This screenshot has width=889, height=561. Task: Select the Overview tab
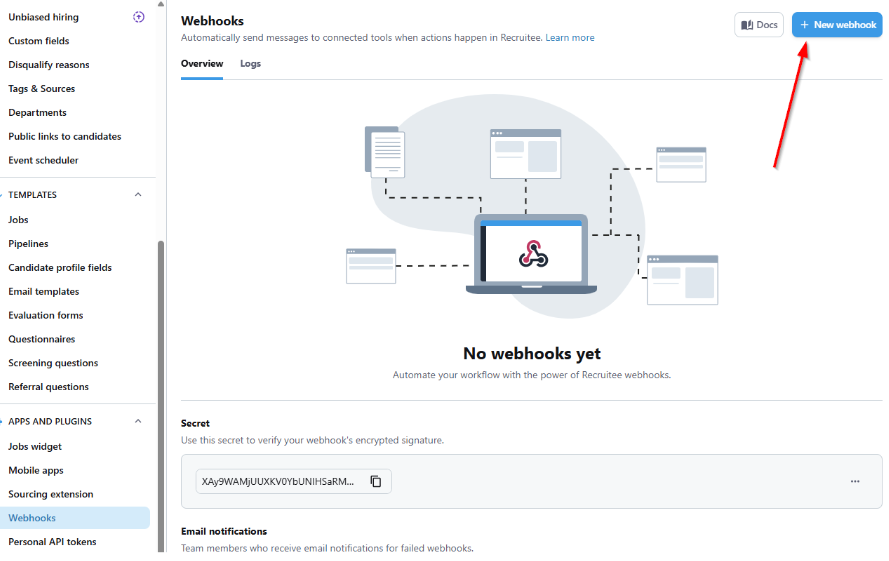click(x=202, y=64)
